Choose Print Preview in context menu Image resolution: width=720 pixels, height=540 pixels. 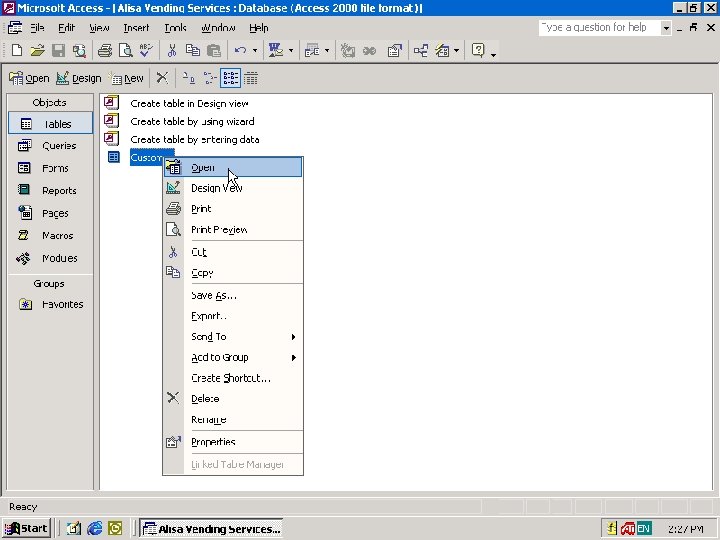coord(233,229)
